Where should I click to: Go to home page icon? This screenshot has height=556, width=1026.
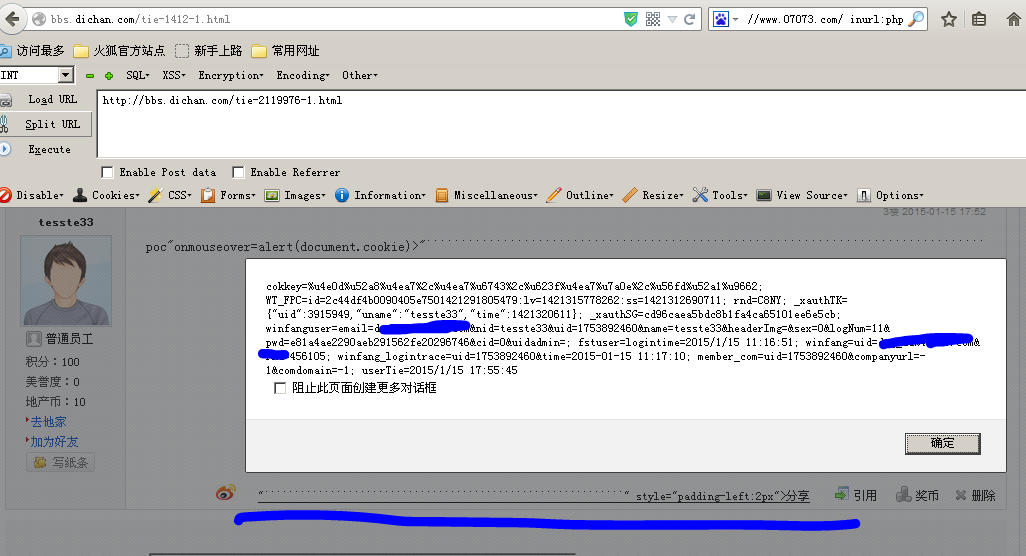1014,19
